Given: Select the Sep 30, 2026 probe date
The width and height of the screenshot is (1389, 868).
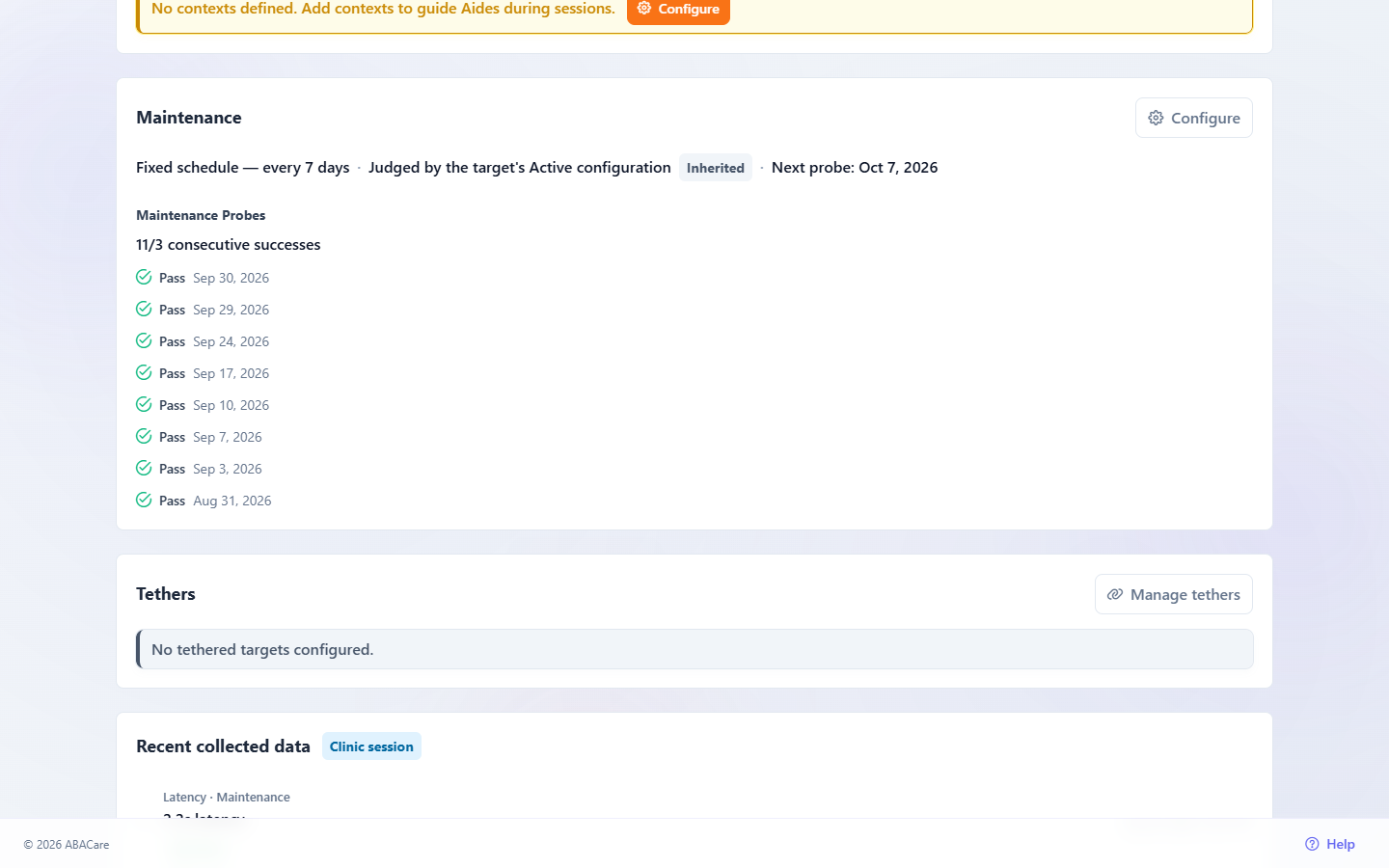Looking at the screenshot, I should pyautogui.click(x=231, y=278).
